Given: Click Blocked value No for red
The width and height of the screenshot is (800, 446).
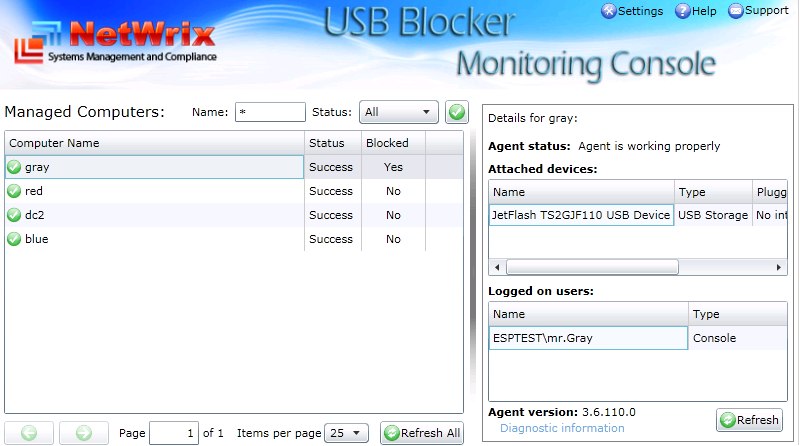Looking at the screenshot, I should pyautogui.click(x=393, y=191).
